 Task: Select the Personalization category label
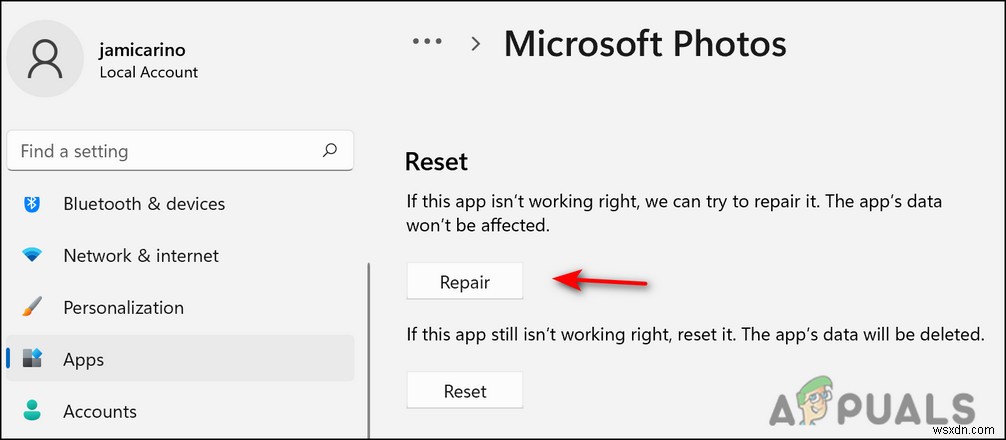click(123, 308)
